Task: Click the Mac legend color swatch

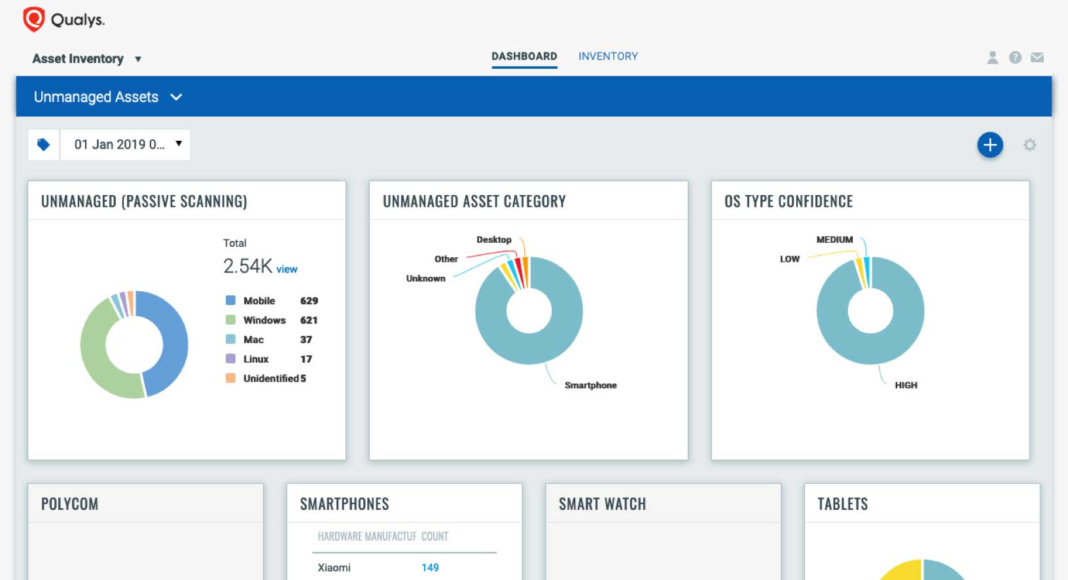Action: click(231, 339)
